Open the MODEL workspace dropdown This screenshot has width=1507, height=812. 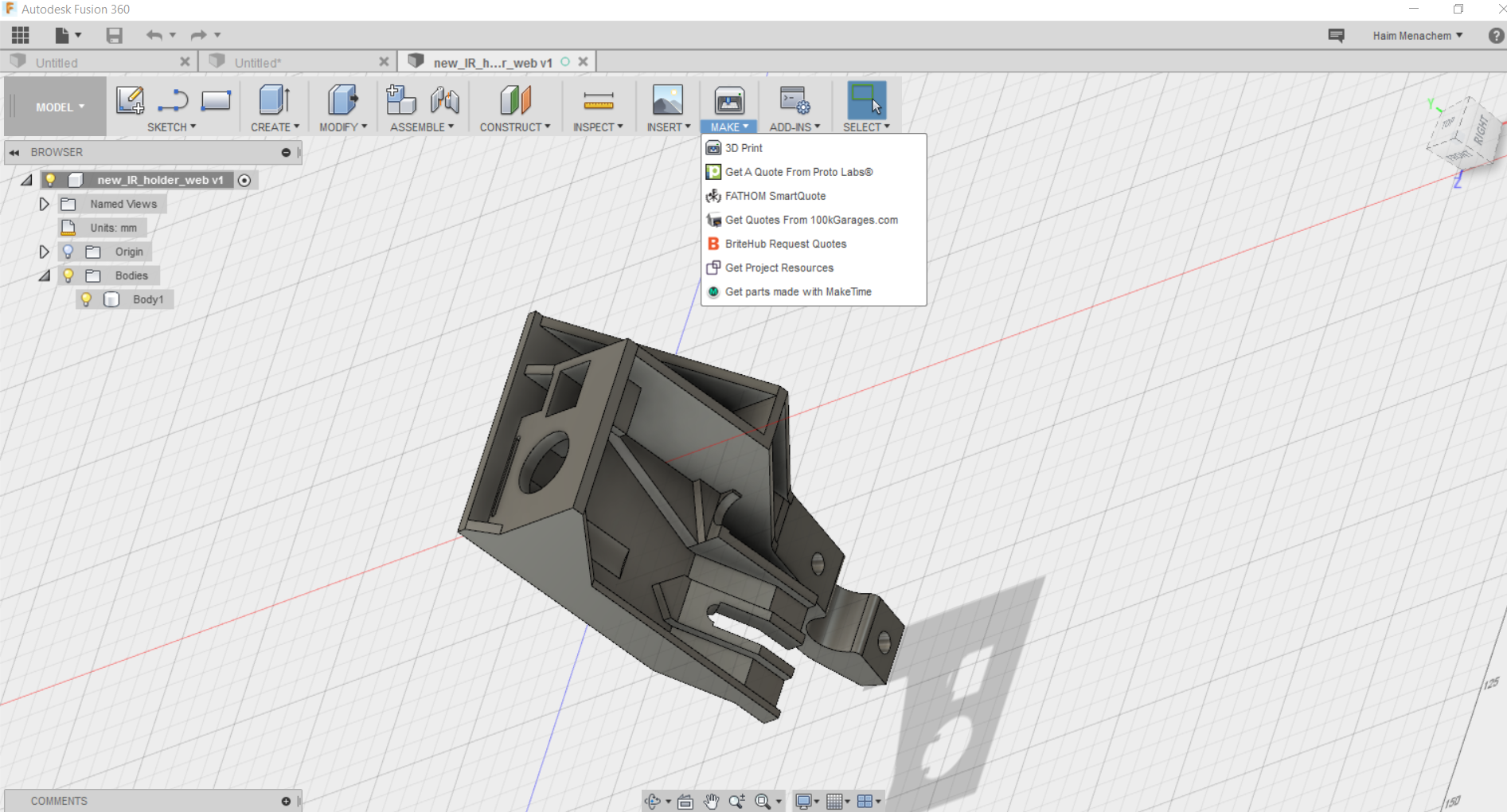tap(60, 107)
